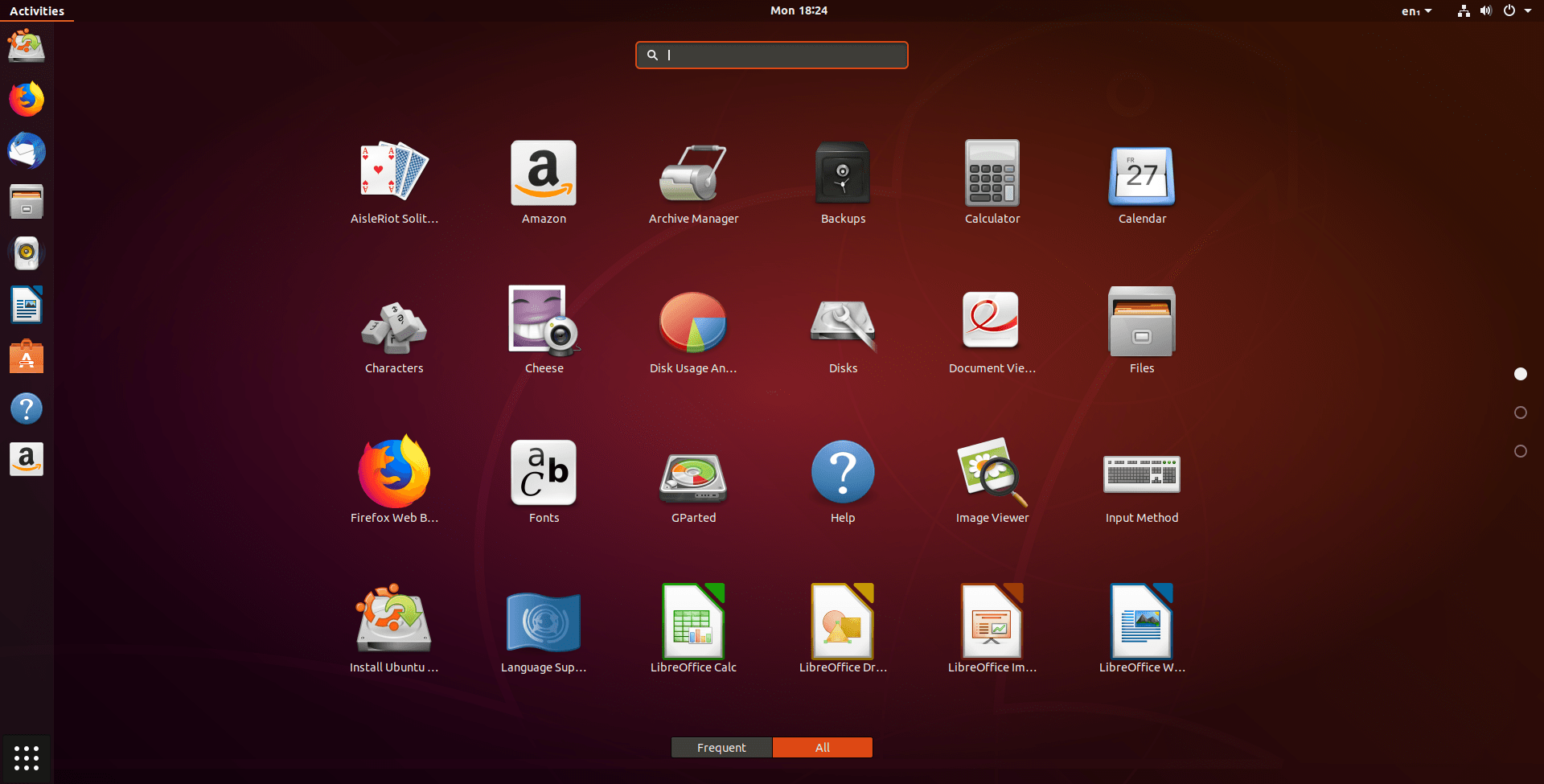This screenshot has height=784, width=1544.
Task: Click the volume icon in the top bar
Action: click(x=1486, y=10)
